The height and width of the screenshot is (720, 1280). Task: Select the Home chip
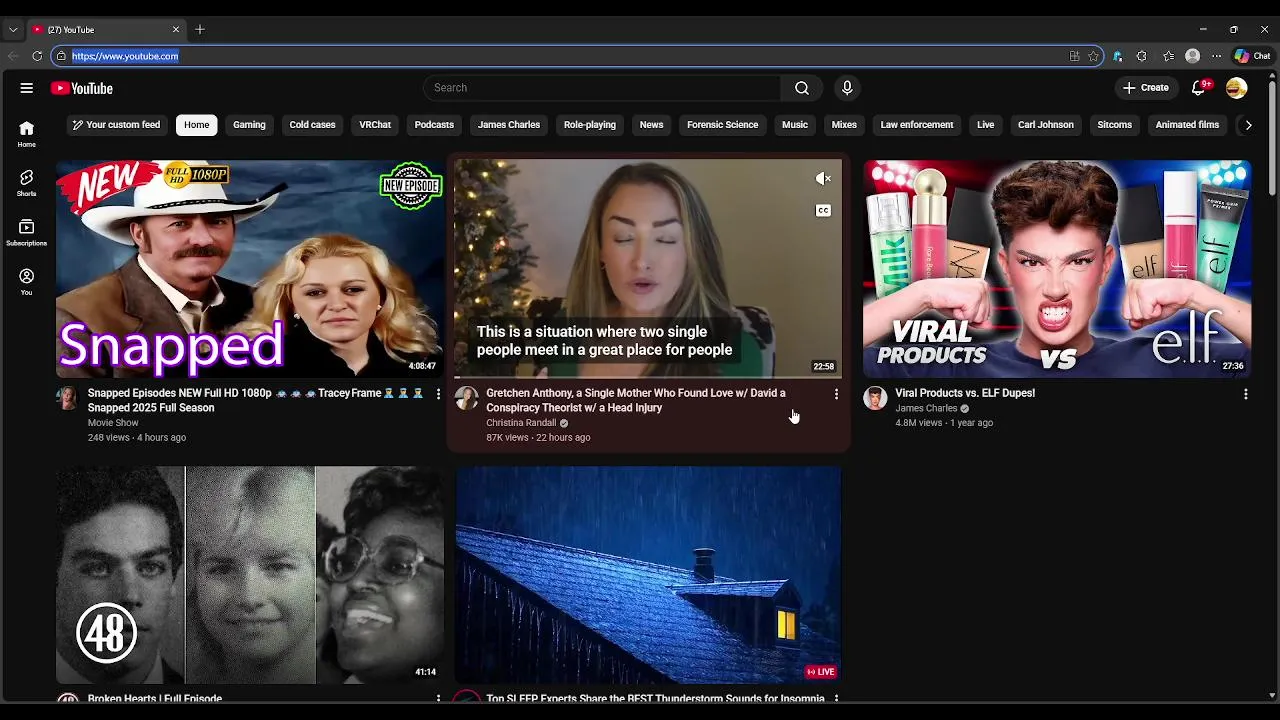197,125
